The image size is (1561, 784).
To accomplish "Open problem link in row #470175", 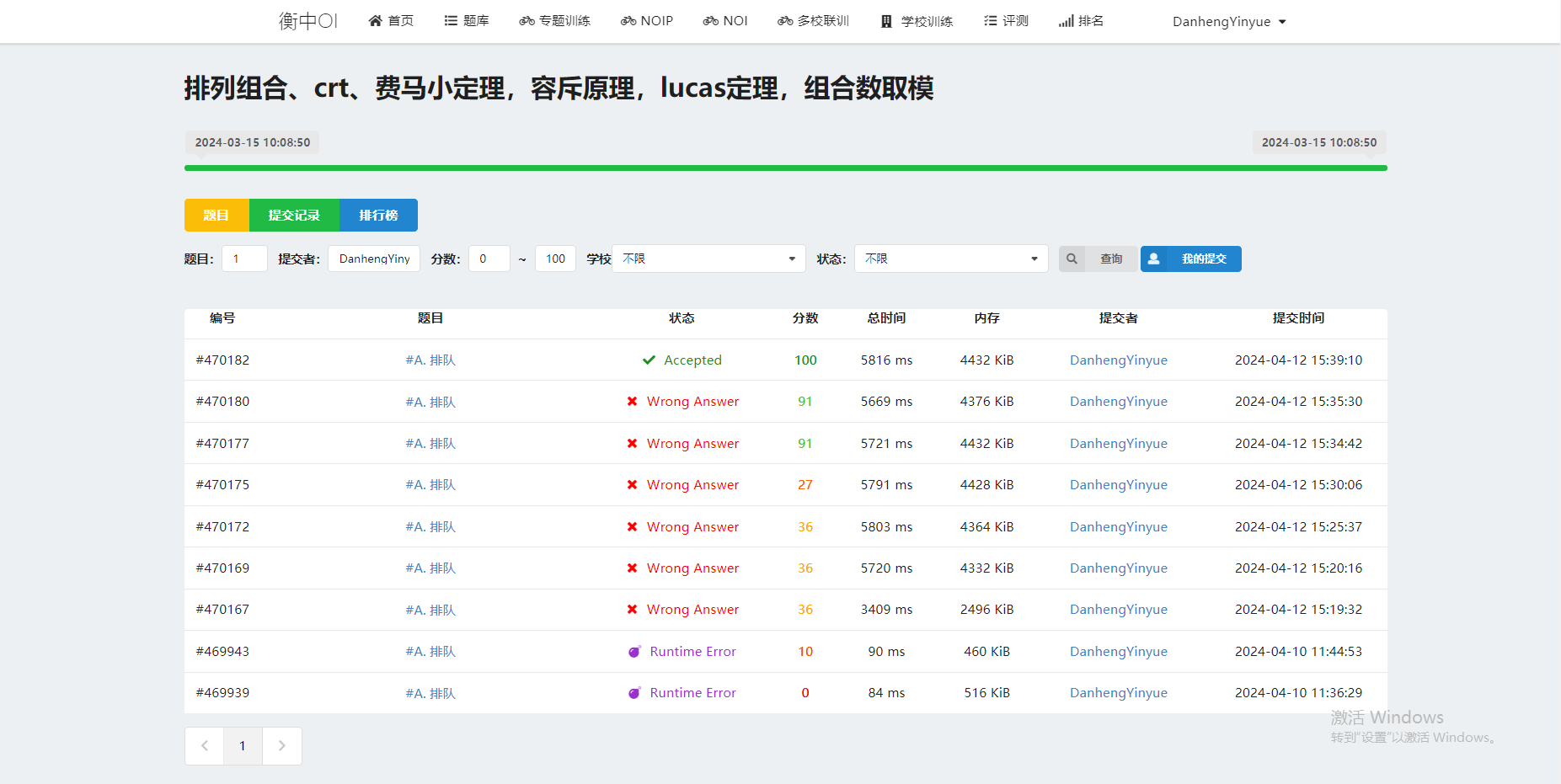I will (x=430, y=484).
